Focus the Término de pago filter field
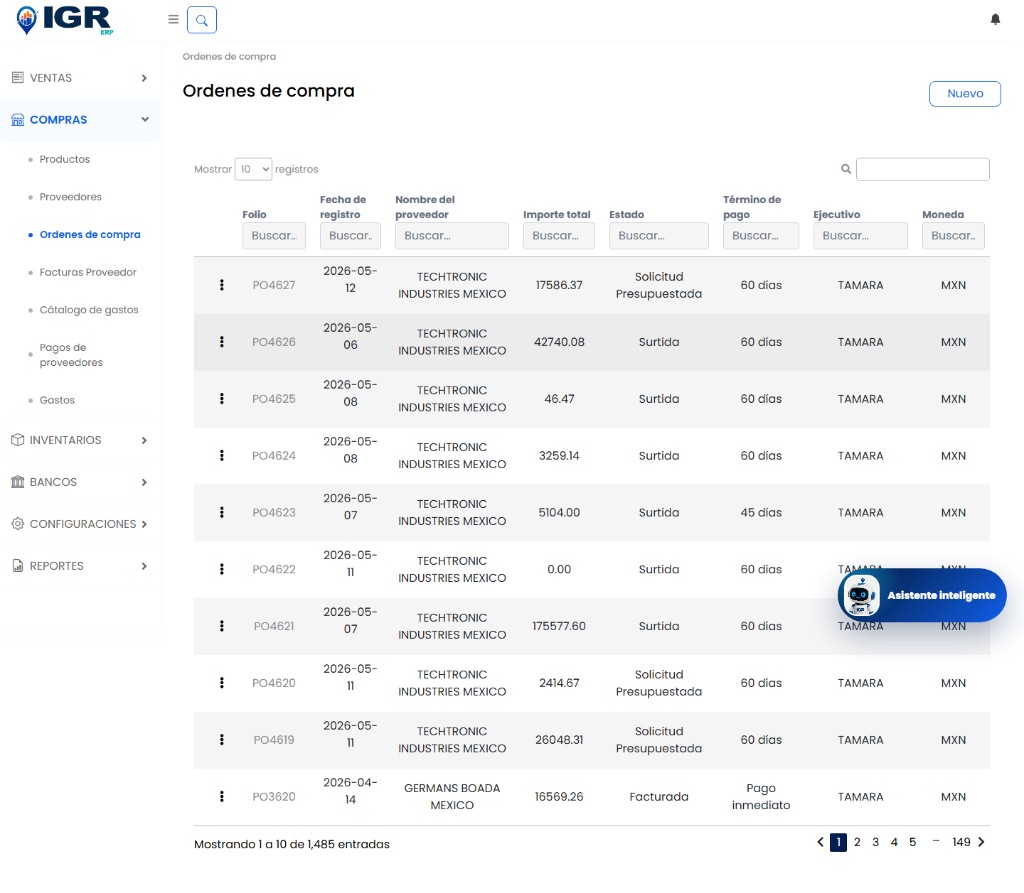 pyautogui.click(x=761, y=235)
